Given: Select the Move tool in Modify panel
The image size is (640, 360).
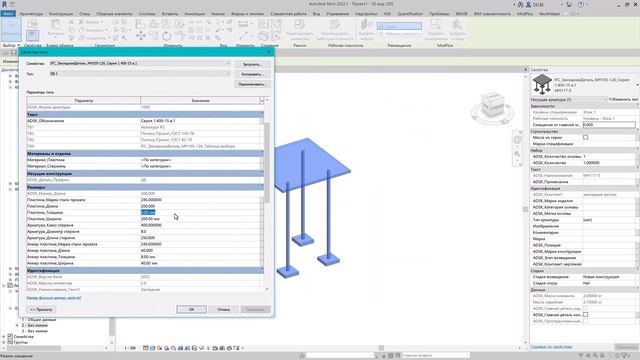Looking at the screenshot, I should click(x=140, y=36).
